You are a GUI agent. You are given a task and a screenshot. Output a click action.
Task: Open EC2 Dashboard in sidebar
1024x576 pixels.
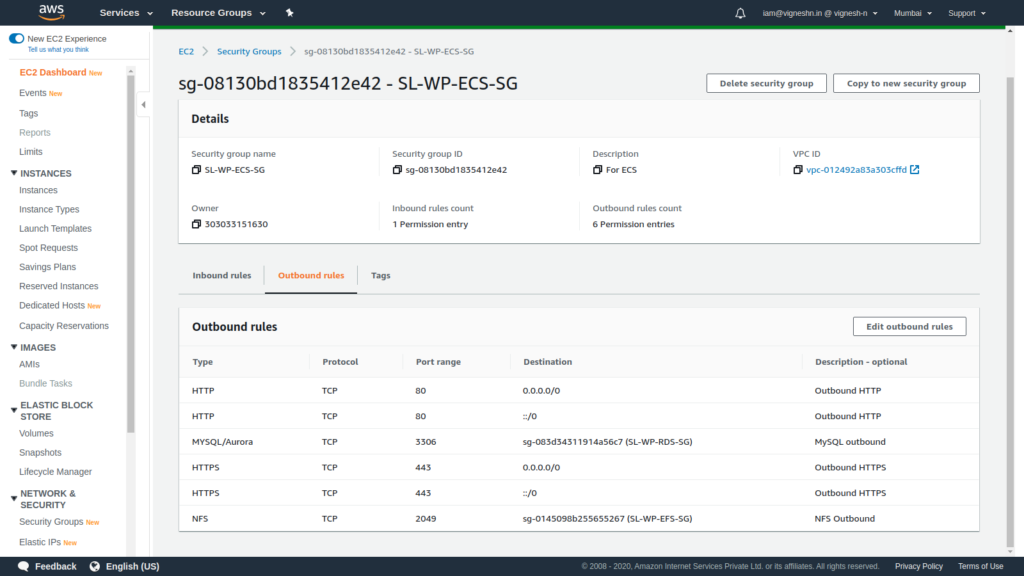[53, 72]
